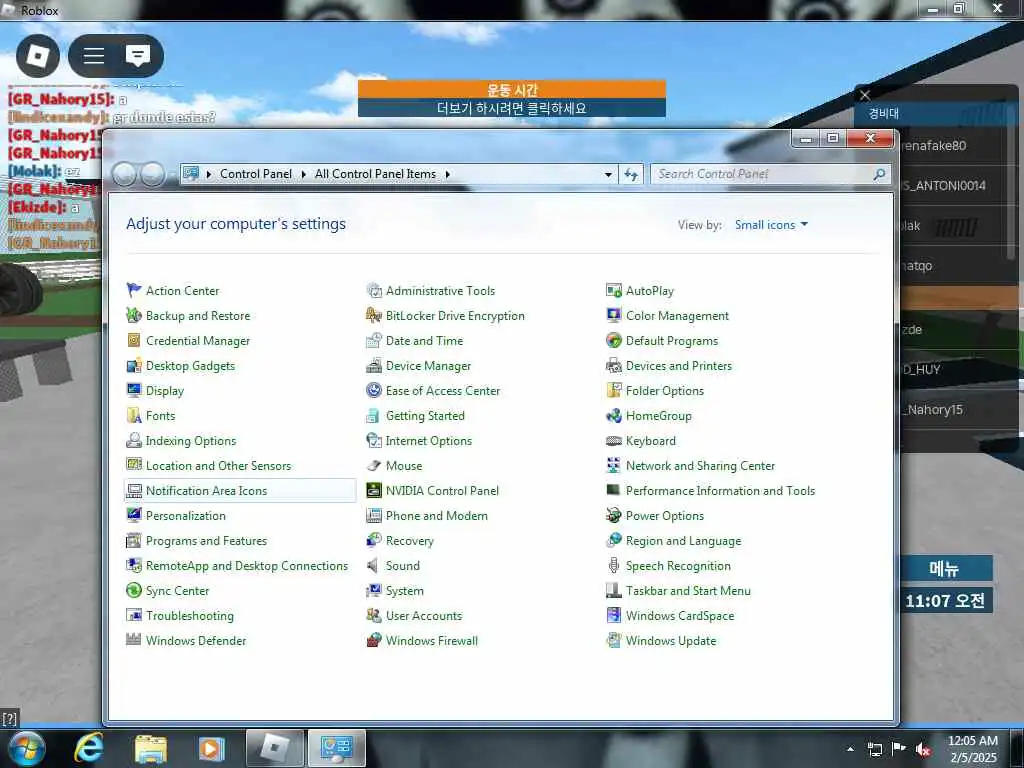Viewport: 1024px width, 768px height.
Task: Open the Taskbar and Start Menu link
Action: pyautogui.click(x=688, y=590)
